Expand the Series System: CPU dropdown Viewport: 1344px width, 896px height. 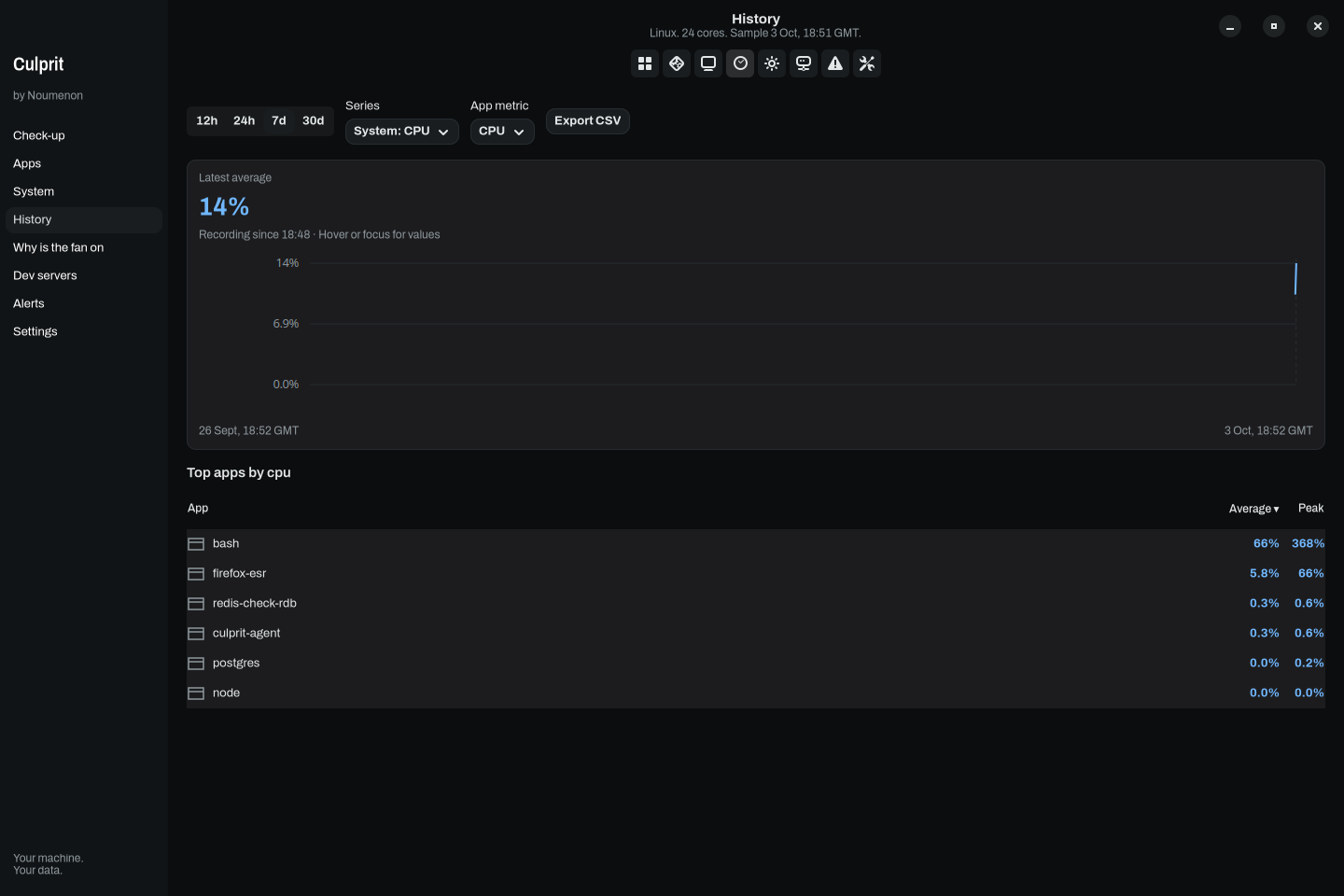click(402, 132)
